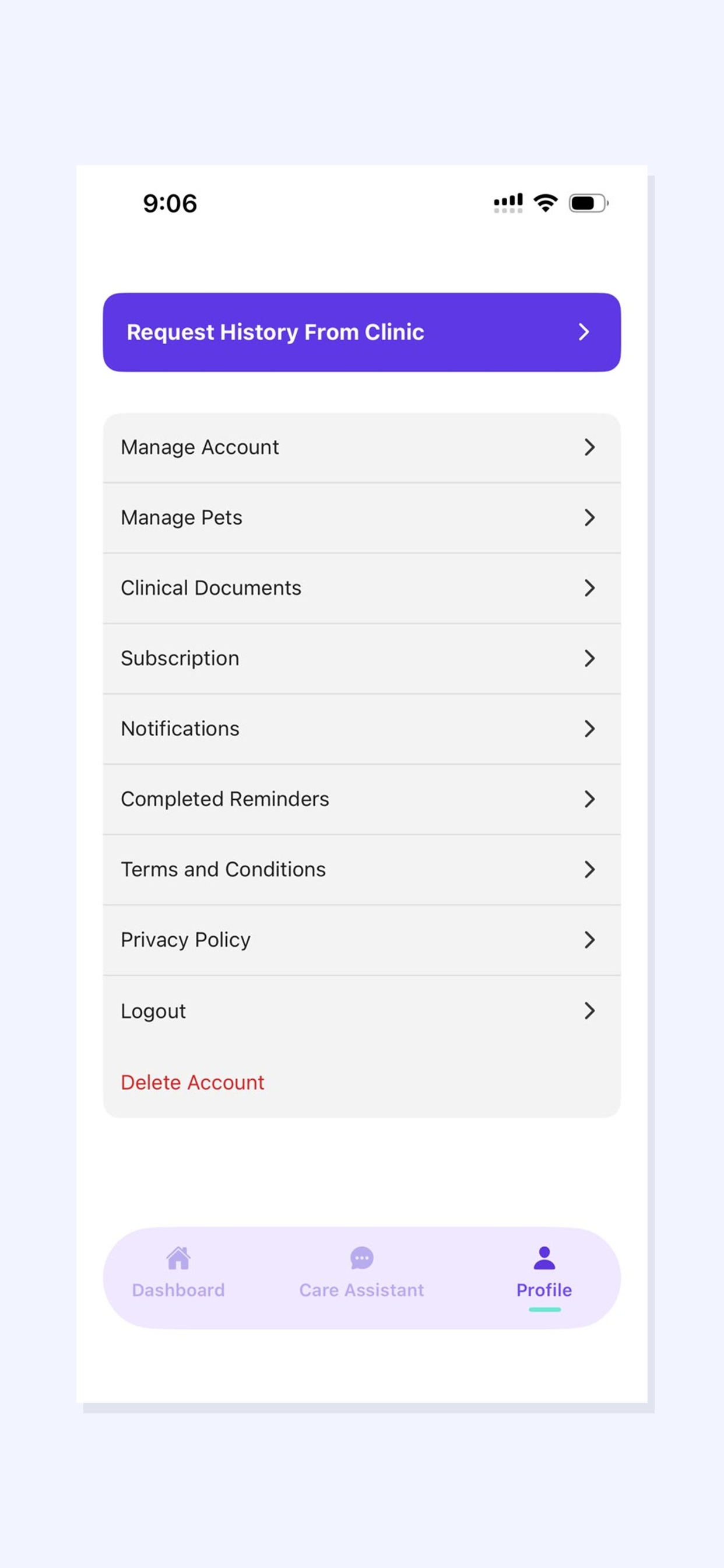Tap the chevron beside Manage Pets
This screenshot has width=724, height=1568.
tap(589, 517)
